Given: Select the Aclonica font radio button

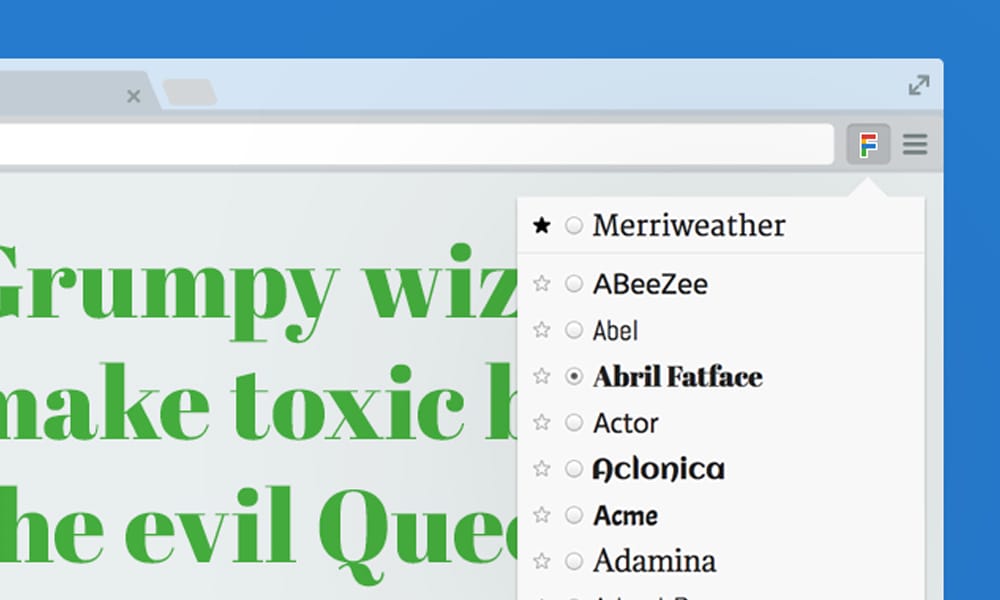Looking at the screenshot, I should [x=573, y=469].
